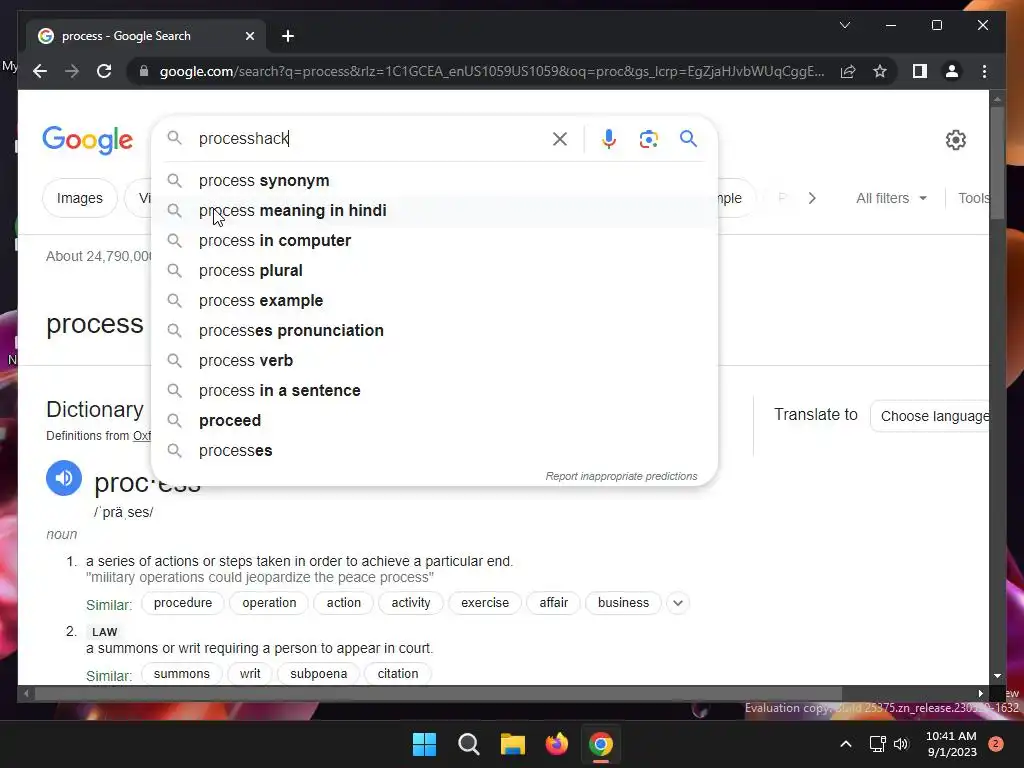1024x768 pixels.
Task: Click the similar word writ
Action: click(249, 673)
